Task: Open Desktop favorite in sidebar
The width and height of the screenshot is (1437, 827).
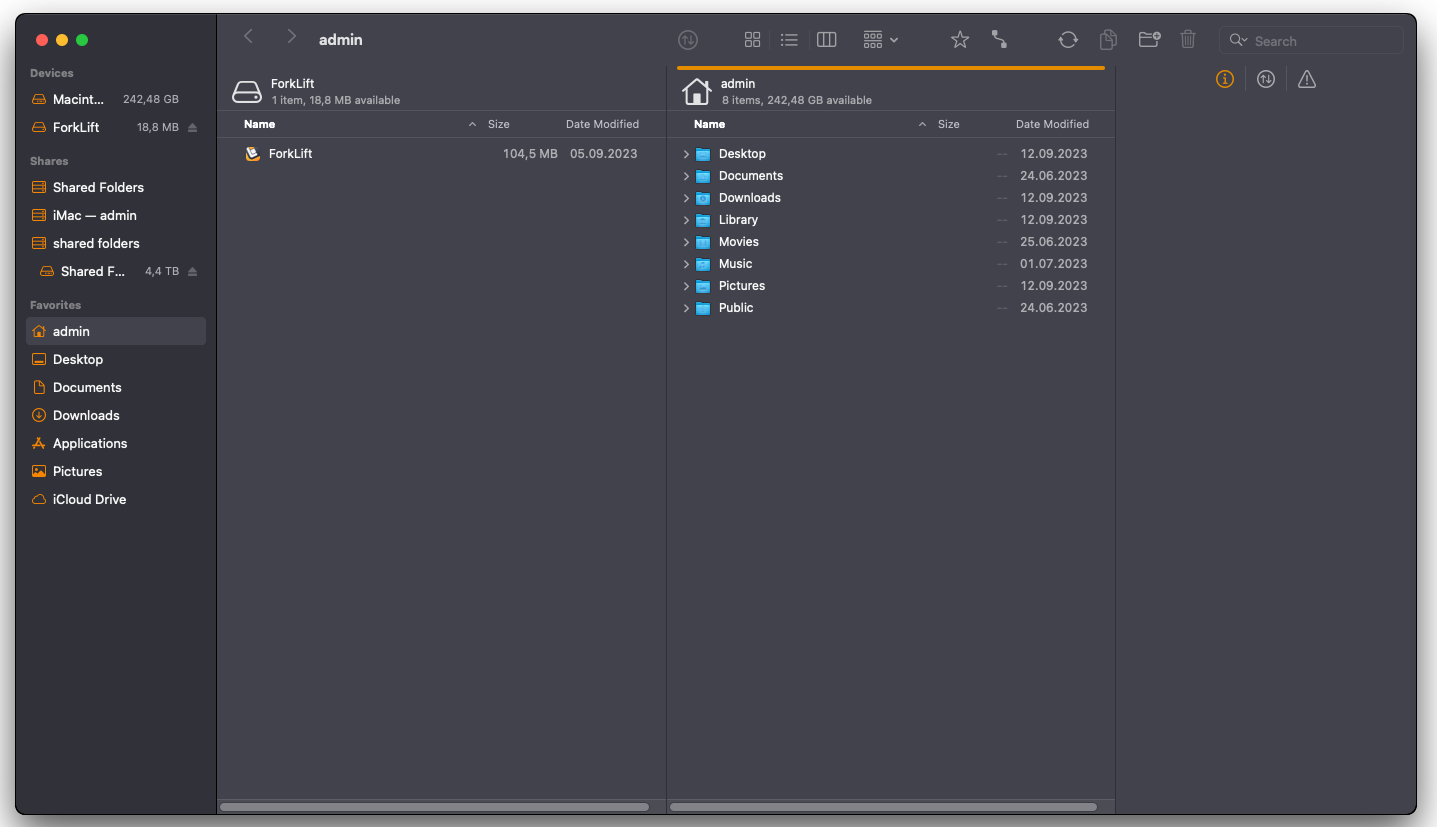Action: 116,359
